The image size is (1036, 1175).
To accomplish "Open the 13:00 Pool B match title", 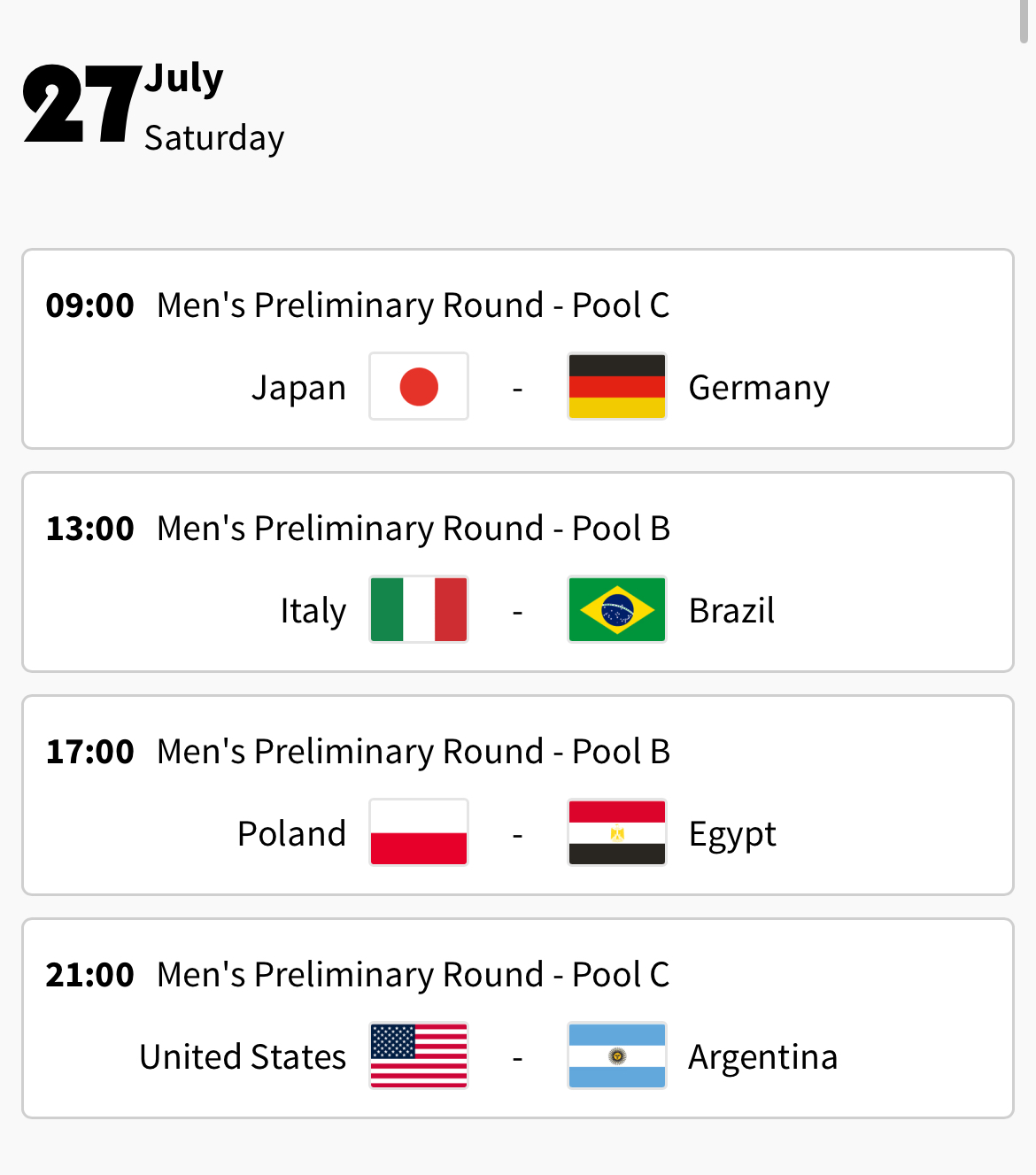I will point(413,529).
